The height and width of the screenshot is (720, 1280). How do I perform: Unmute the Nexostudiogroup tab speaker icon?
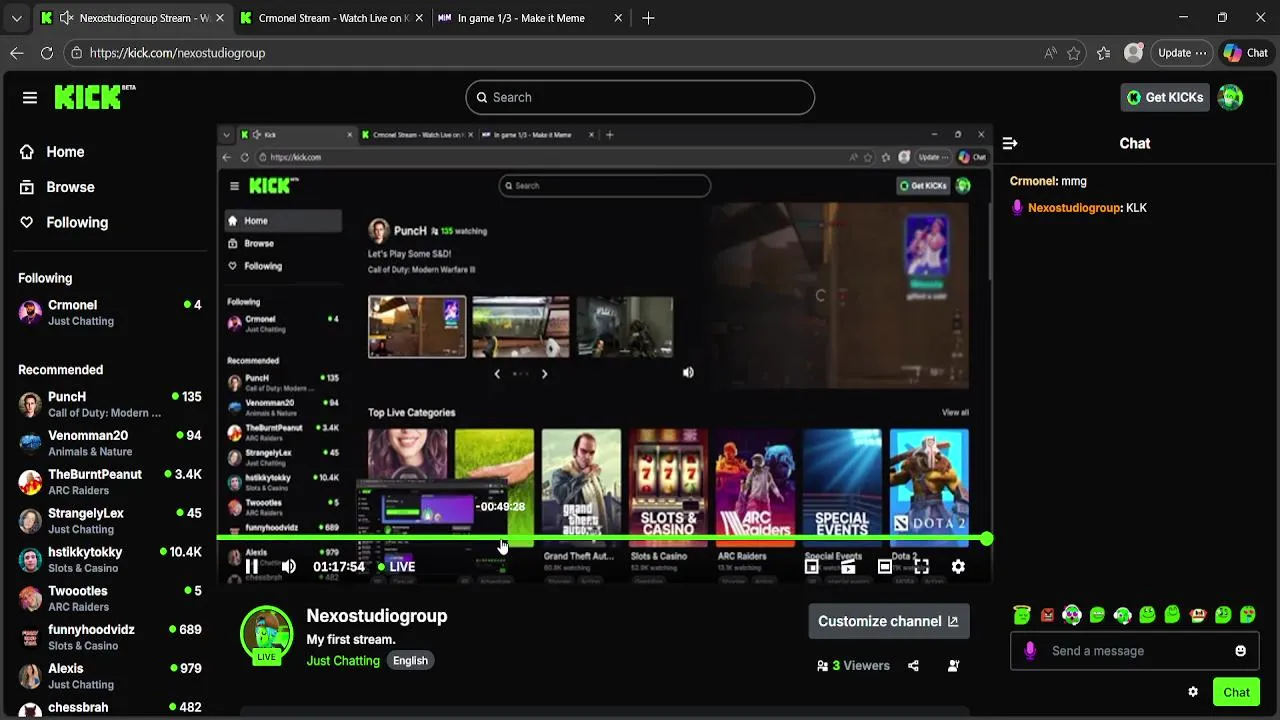pos(66,18)
